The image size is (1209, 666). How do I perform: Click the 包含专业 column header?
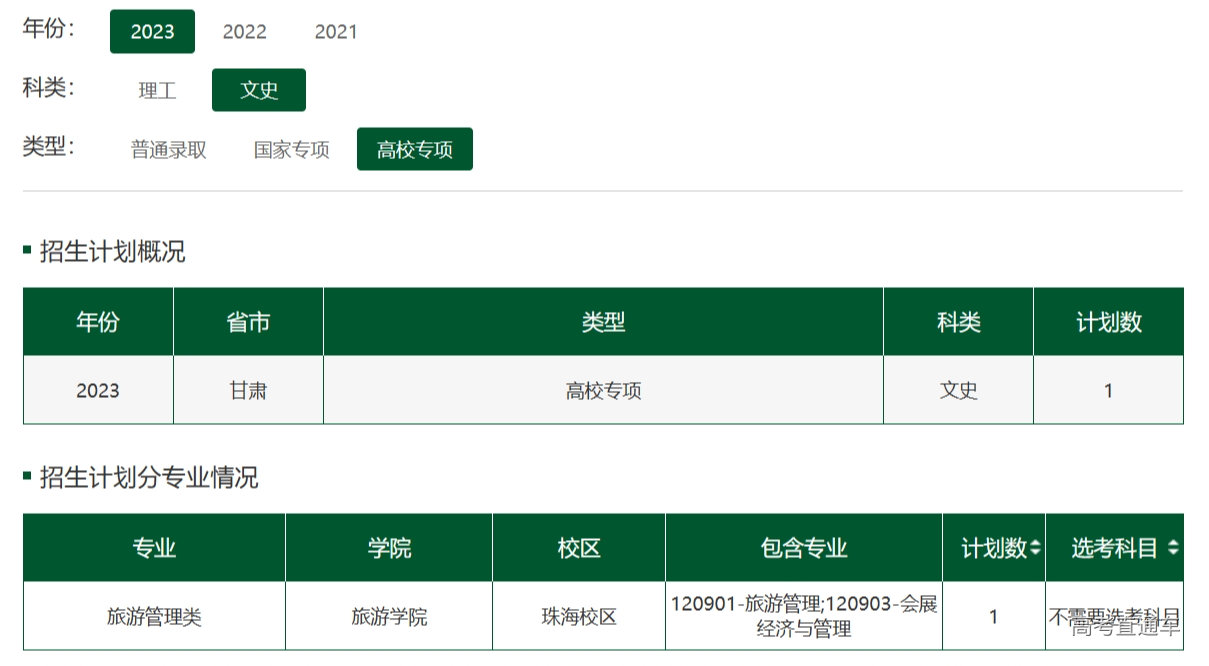tap(804, 548)
